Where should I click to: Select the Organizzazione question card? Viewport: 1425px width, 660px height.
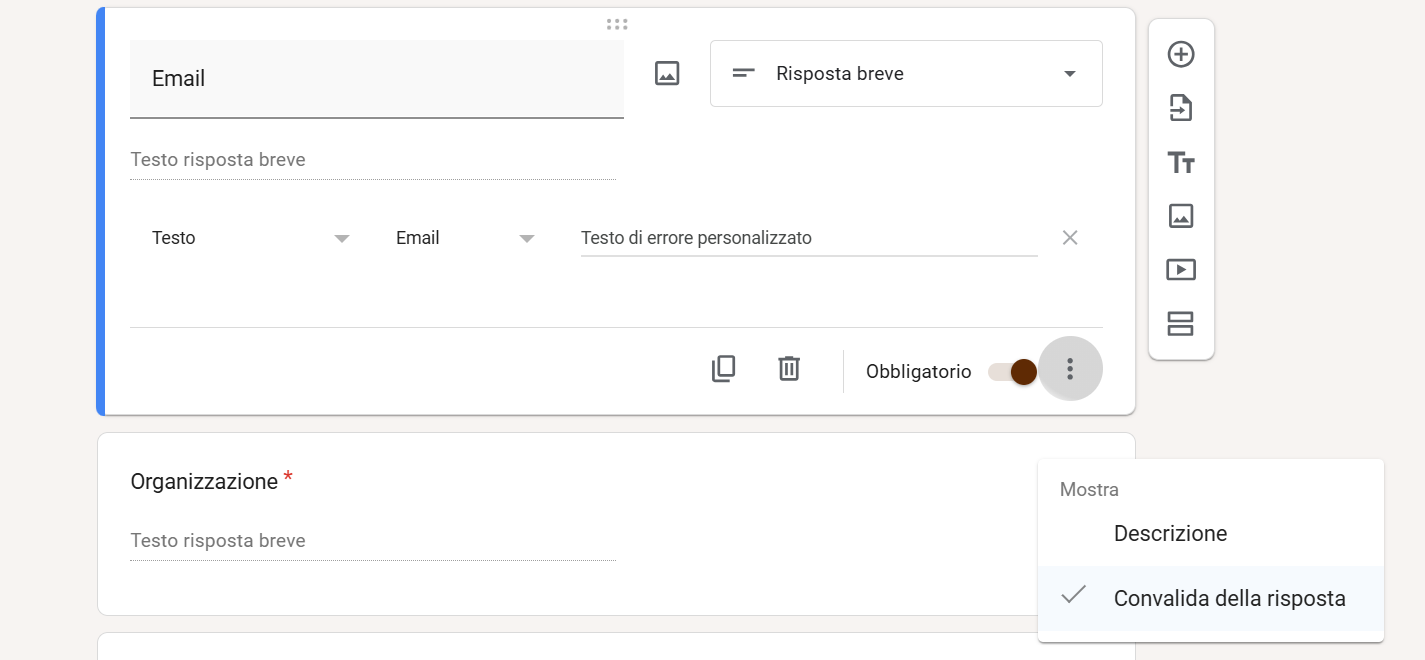point(616,524)
